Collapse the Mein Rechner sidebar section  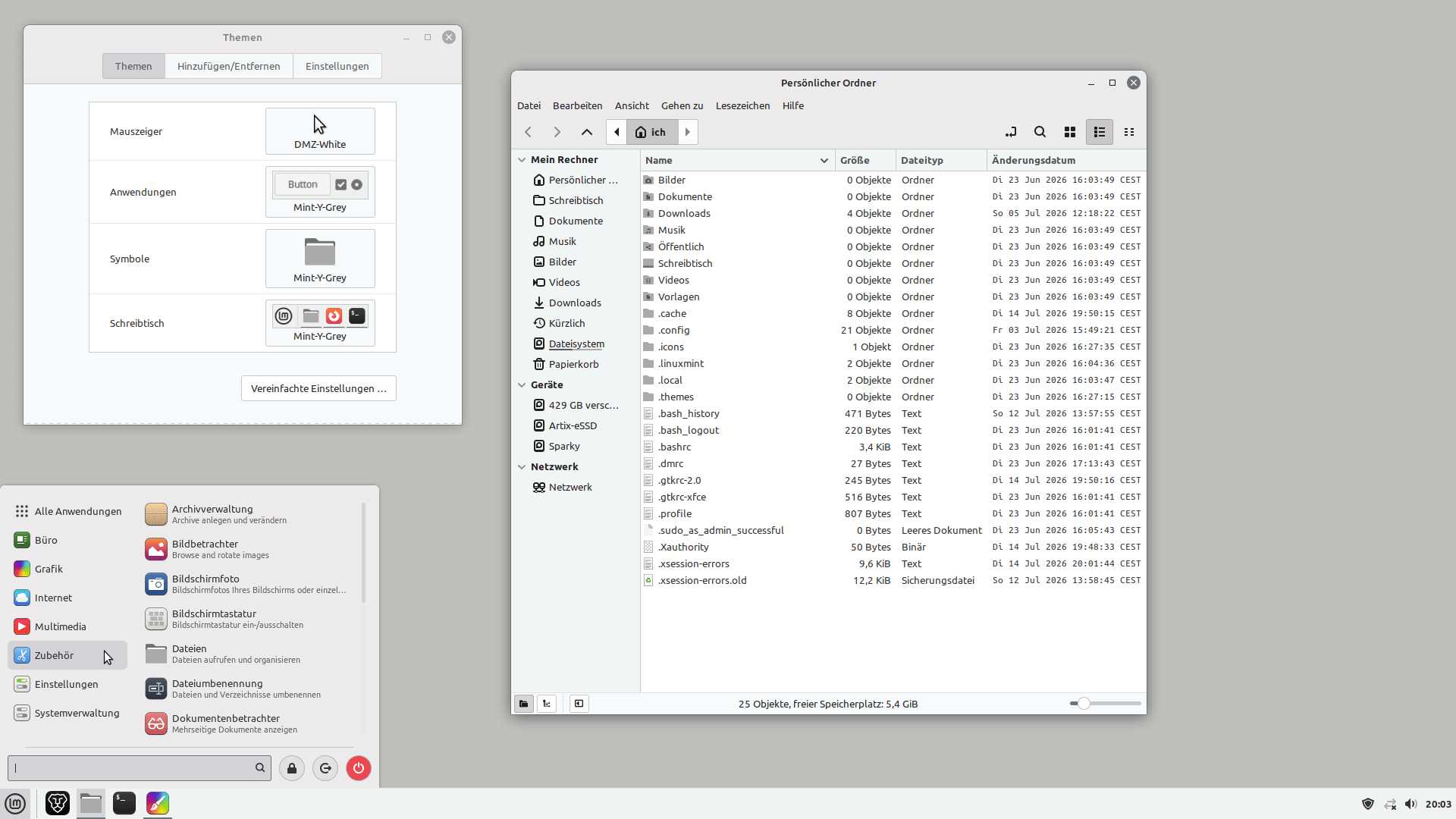point(522,160)
